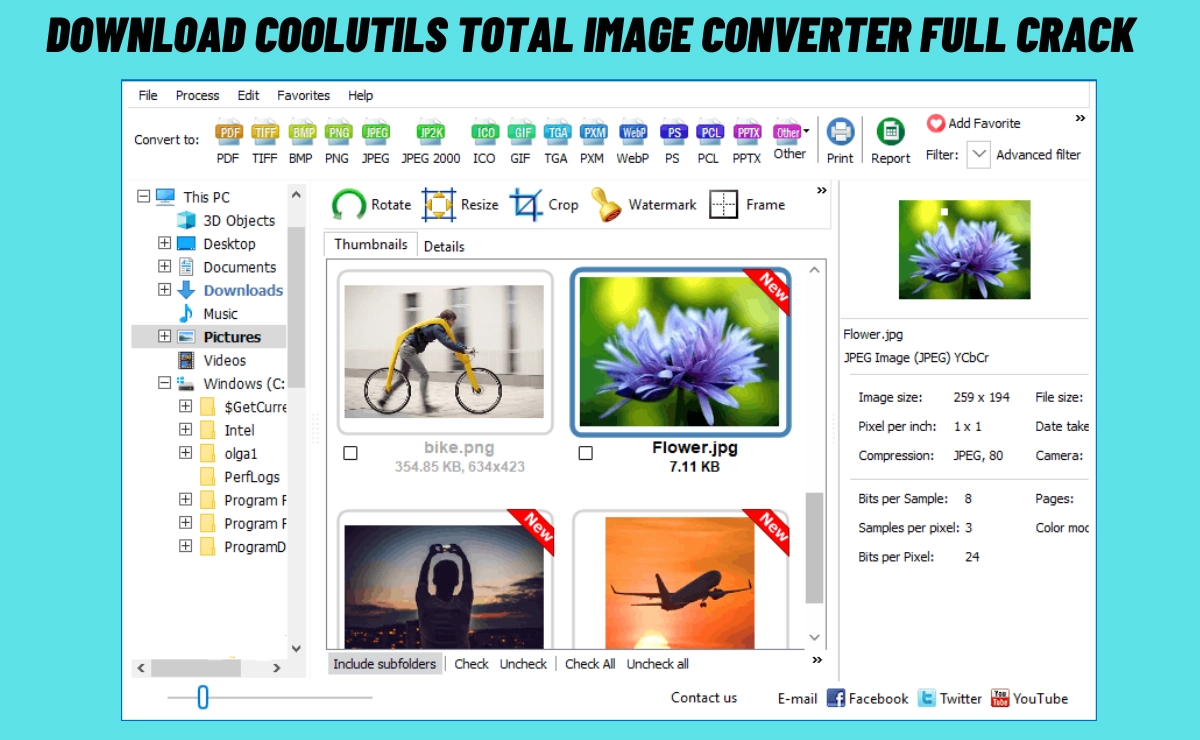Switch to the Thumbnails tab
The image size is (1200, 740).
click(371, 244)
